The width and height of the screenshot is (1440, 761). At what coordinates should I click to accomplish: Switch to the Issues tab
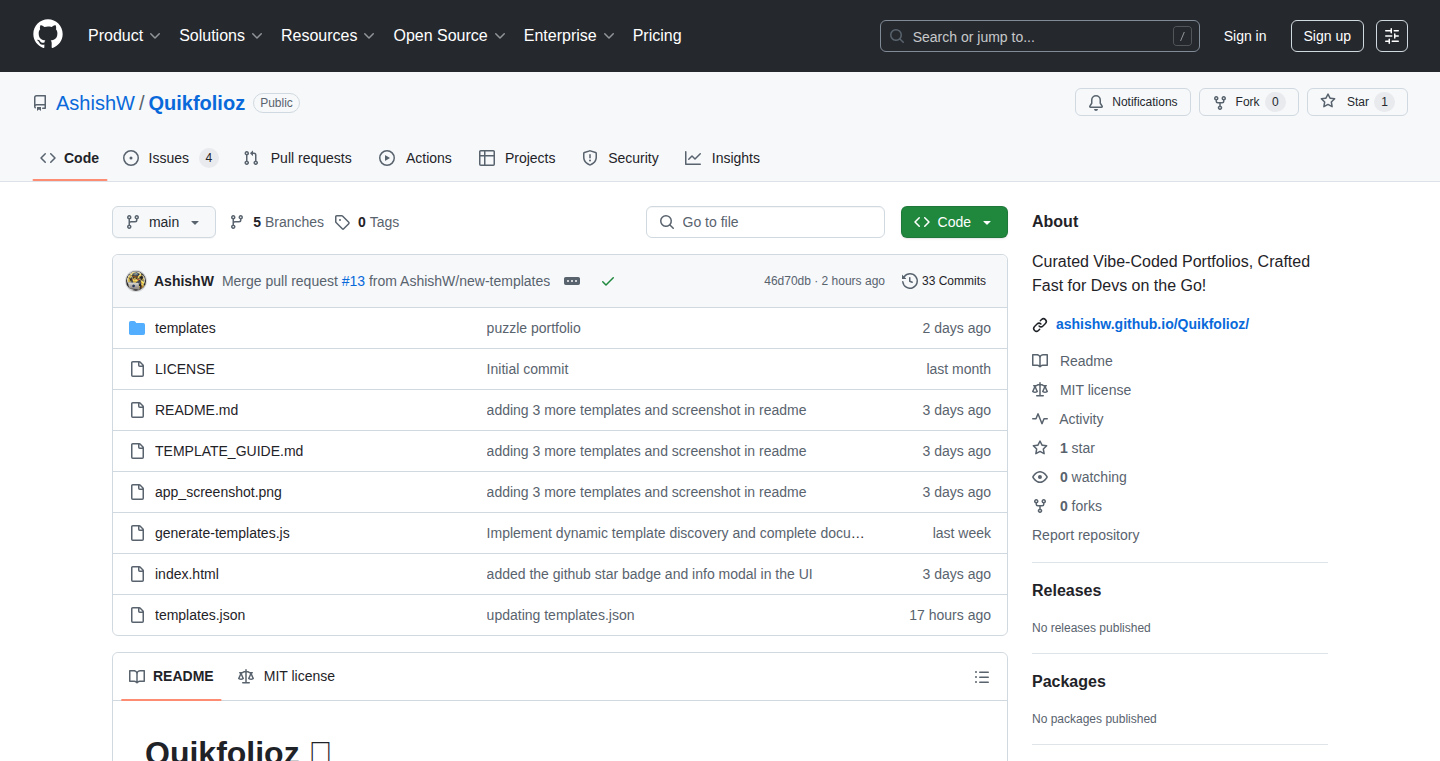[170, 158]
